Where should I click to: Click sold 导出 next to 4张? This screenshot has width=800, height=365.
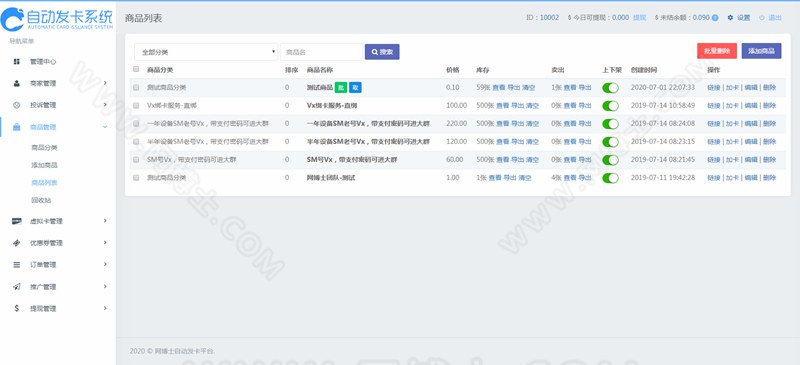585,178
